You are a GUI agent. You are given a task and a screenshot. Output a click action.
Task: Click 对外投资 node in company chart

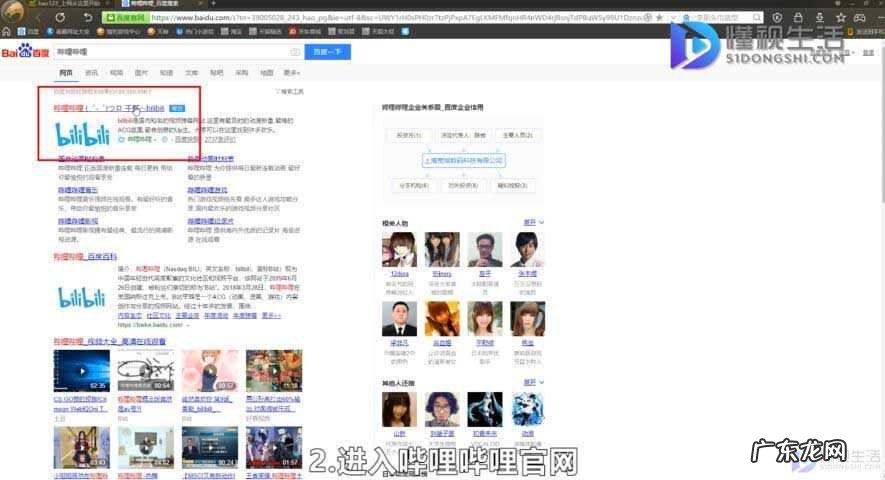pos(463,186)
